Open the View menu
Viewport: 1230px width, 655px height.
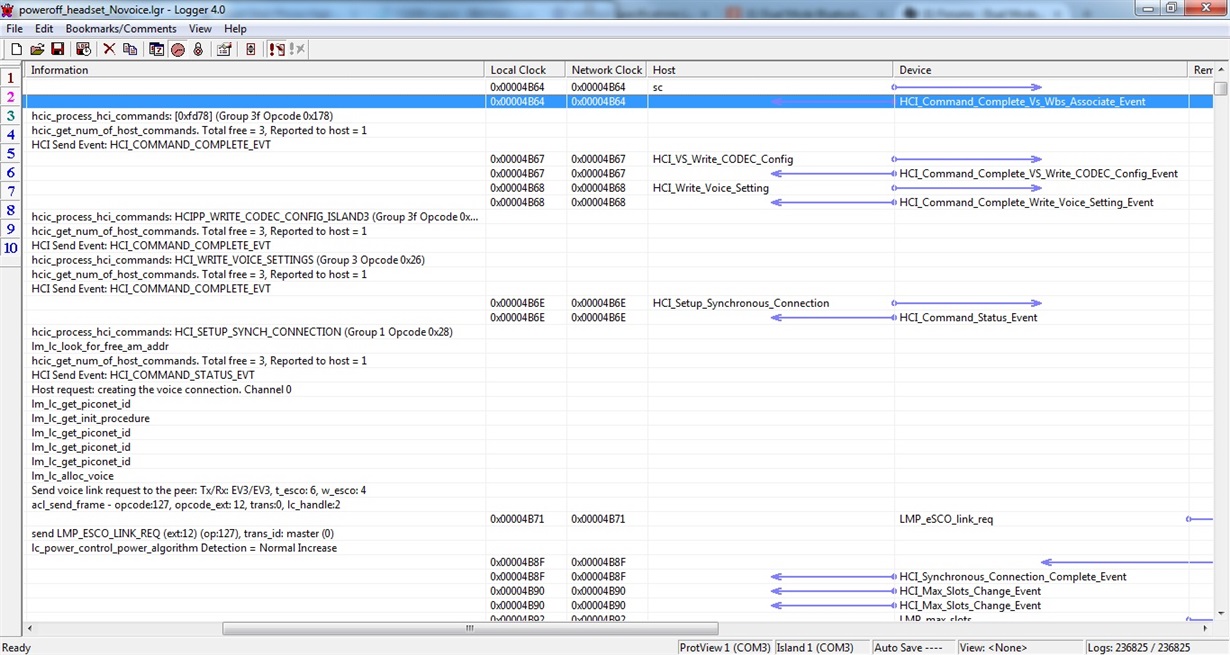(x=200, y=29)
